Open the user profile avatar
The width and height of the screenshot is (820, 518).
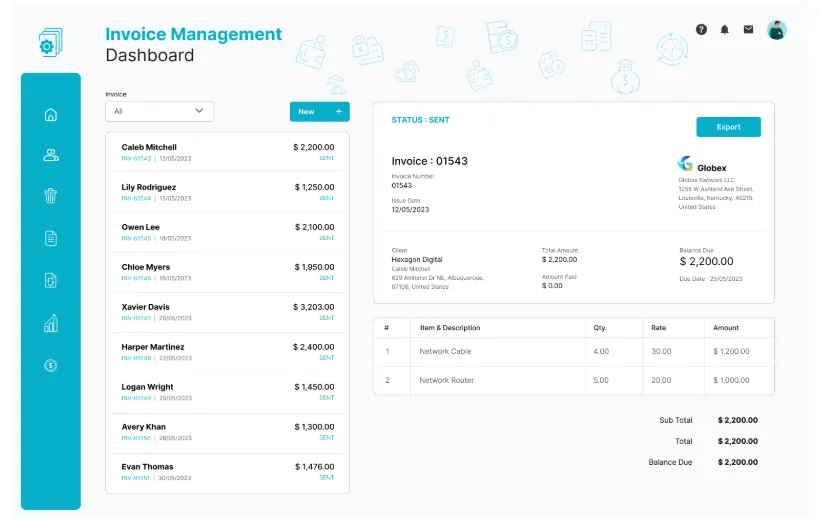click(x=777, y=30)
